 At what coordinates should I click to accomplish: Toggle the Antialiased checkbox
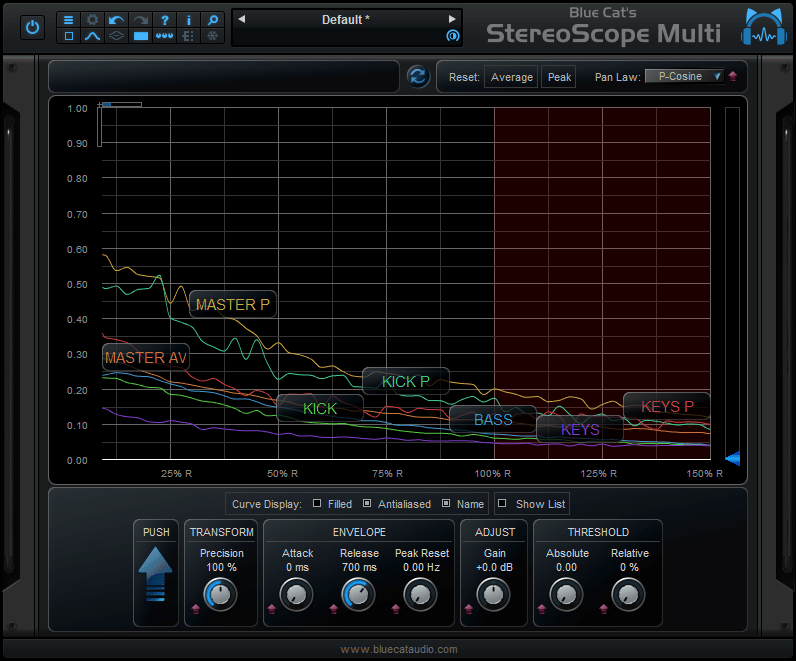tap(367, 504)
